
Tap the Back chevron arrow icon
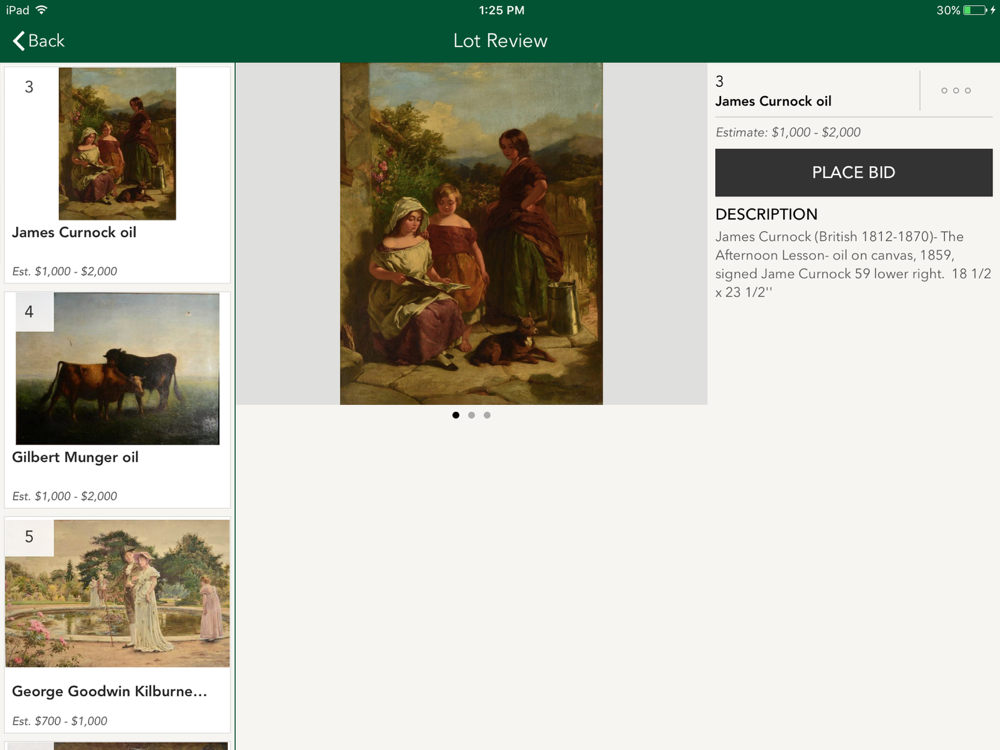(x=18, y=41)
